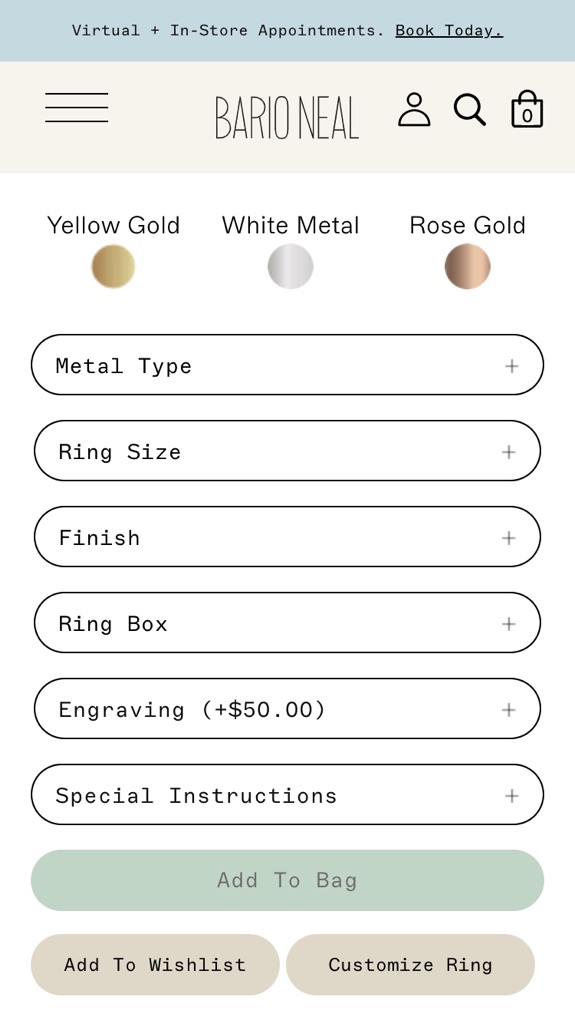This screenshot has height=1024, width=575.
Task: Click the plus icon on Ring Box
Action: 508,624
